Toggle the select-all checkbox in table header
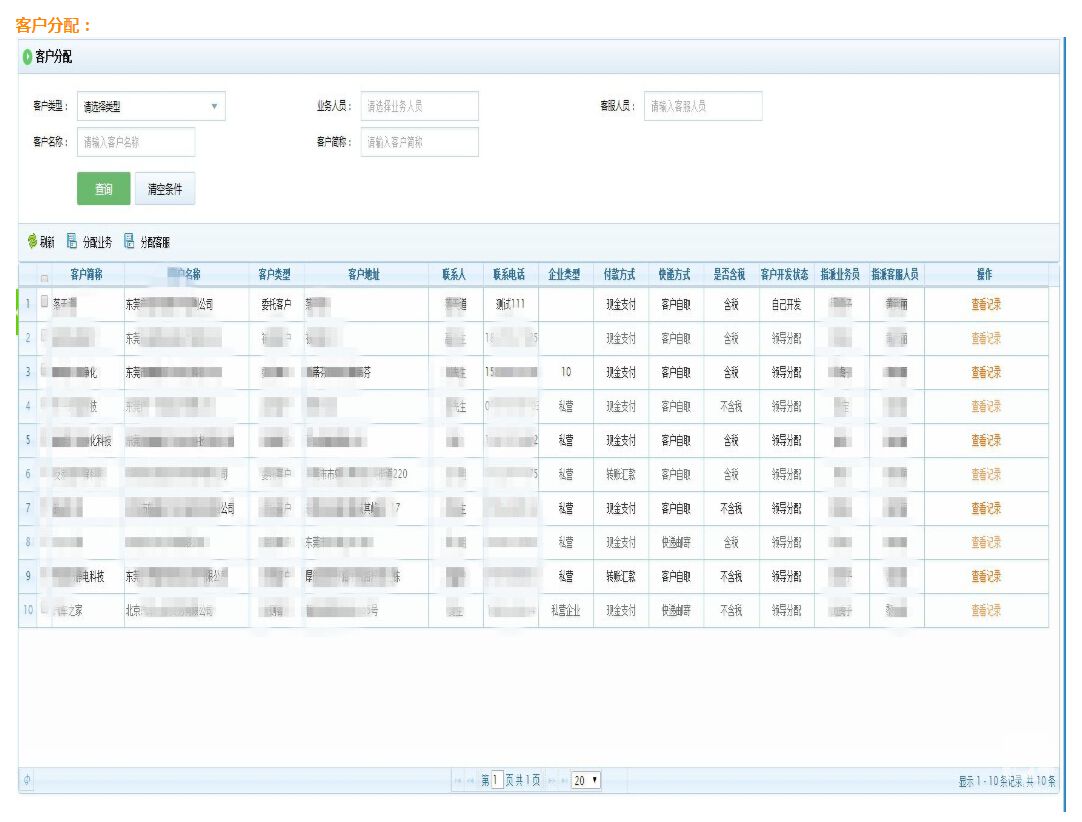This screenshot has width=1082, height=822. (x=44, y=276)
